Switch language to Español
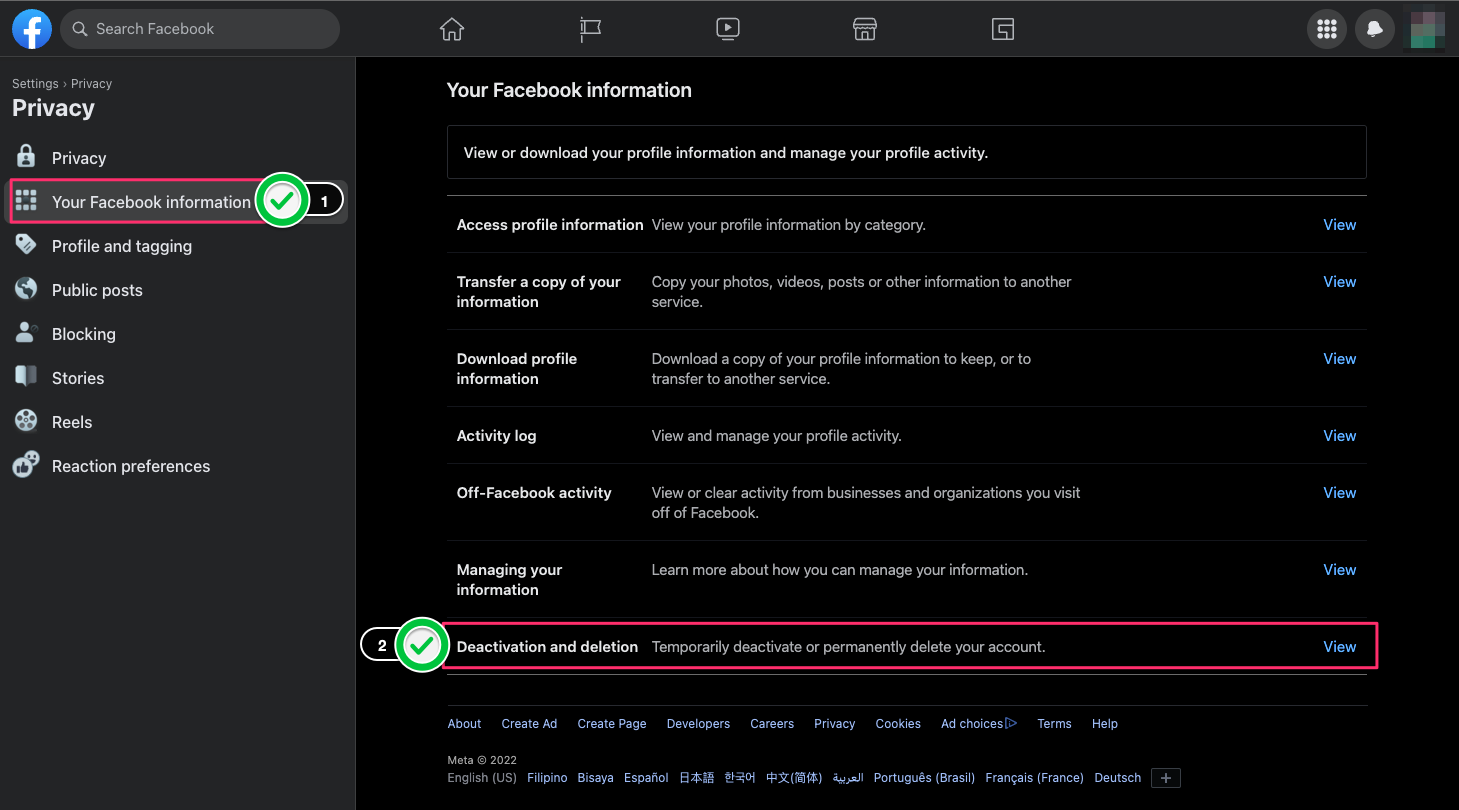 pos(646,778)
